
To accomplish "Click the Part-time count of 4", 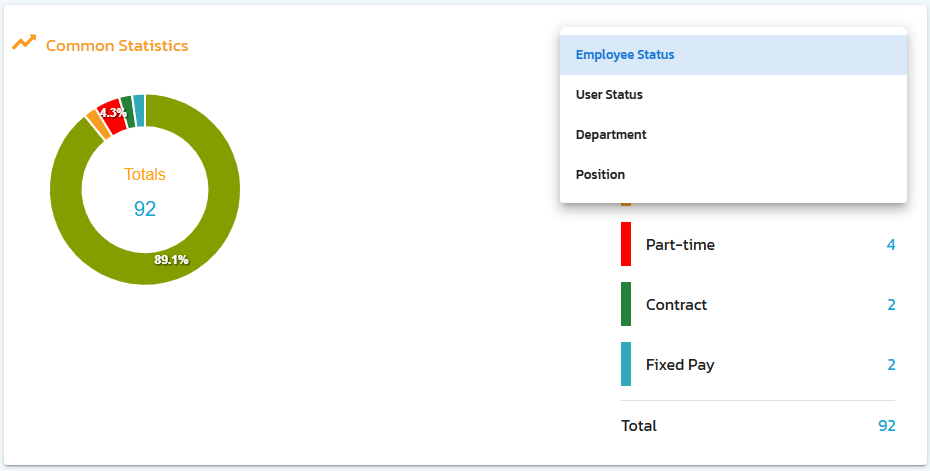I will (x=890, y=245).
